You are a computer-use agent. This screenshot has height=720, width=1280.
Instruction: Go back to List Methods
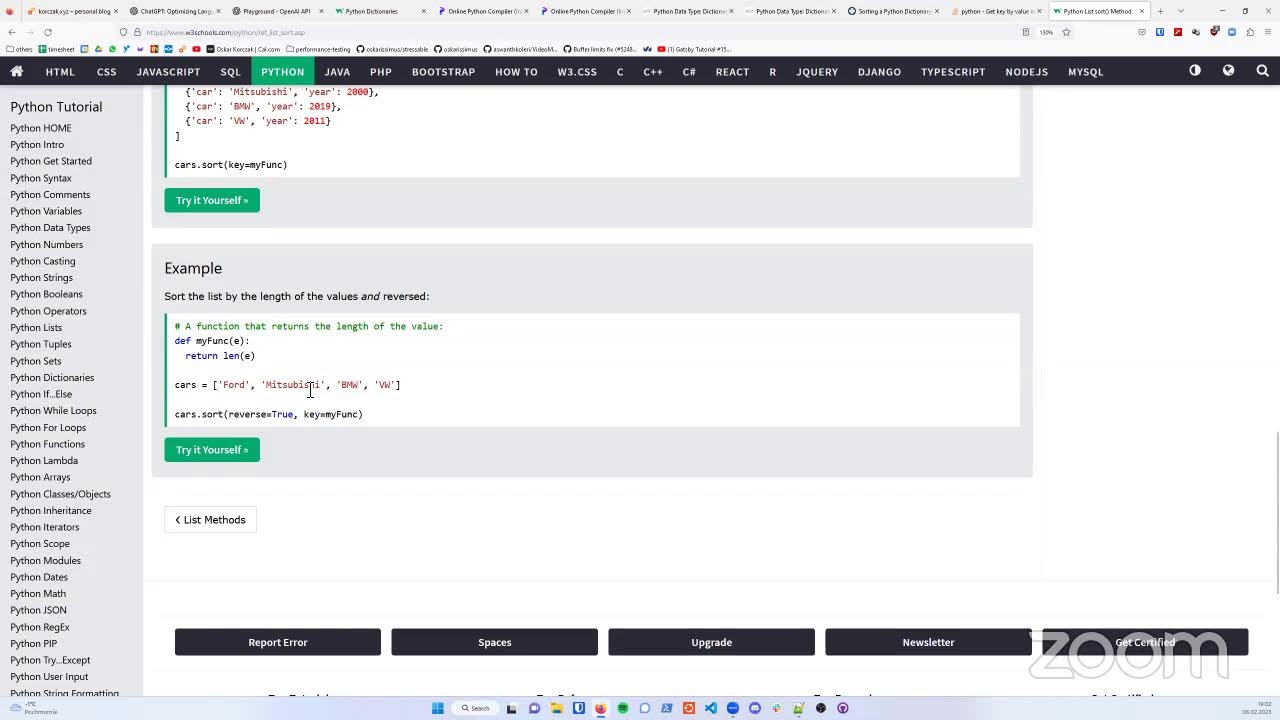pos(210,519)
